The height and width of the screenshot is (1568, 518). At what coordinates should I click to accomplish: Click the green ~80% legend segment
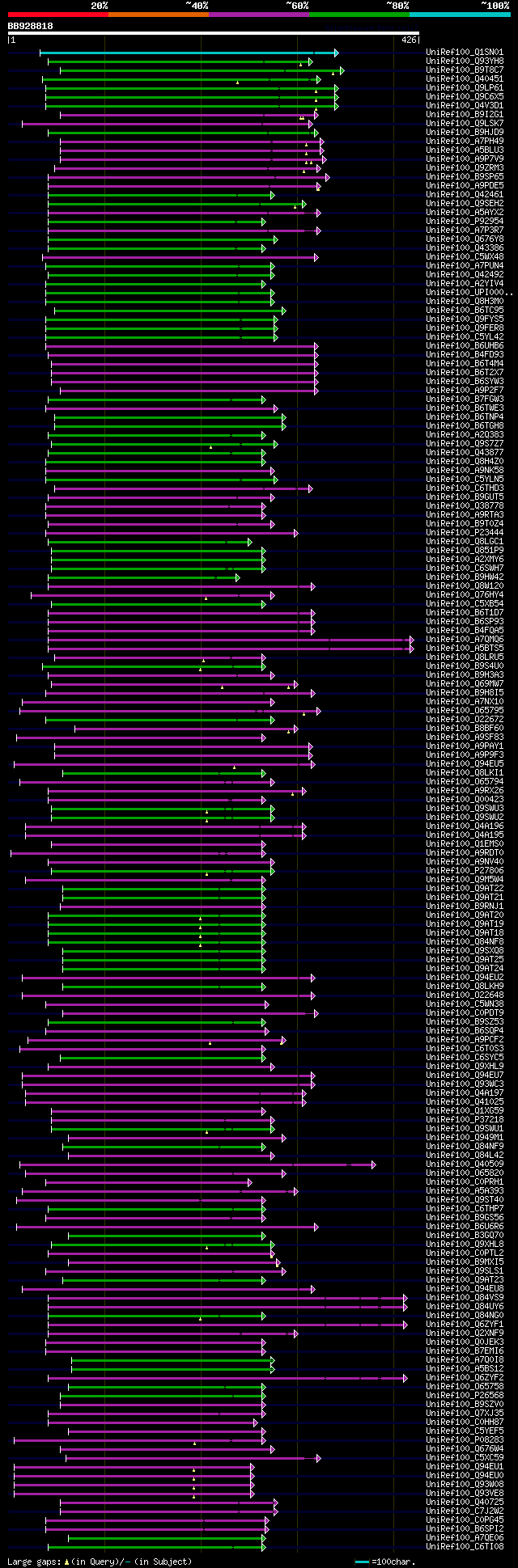click(359, 15)
